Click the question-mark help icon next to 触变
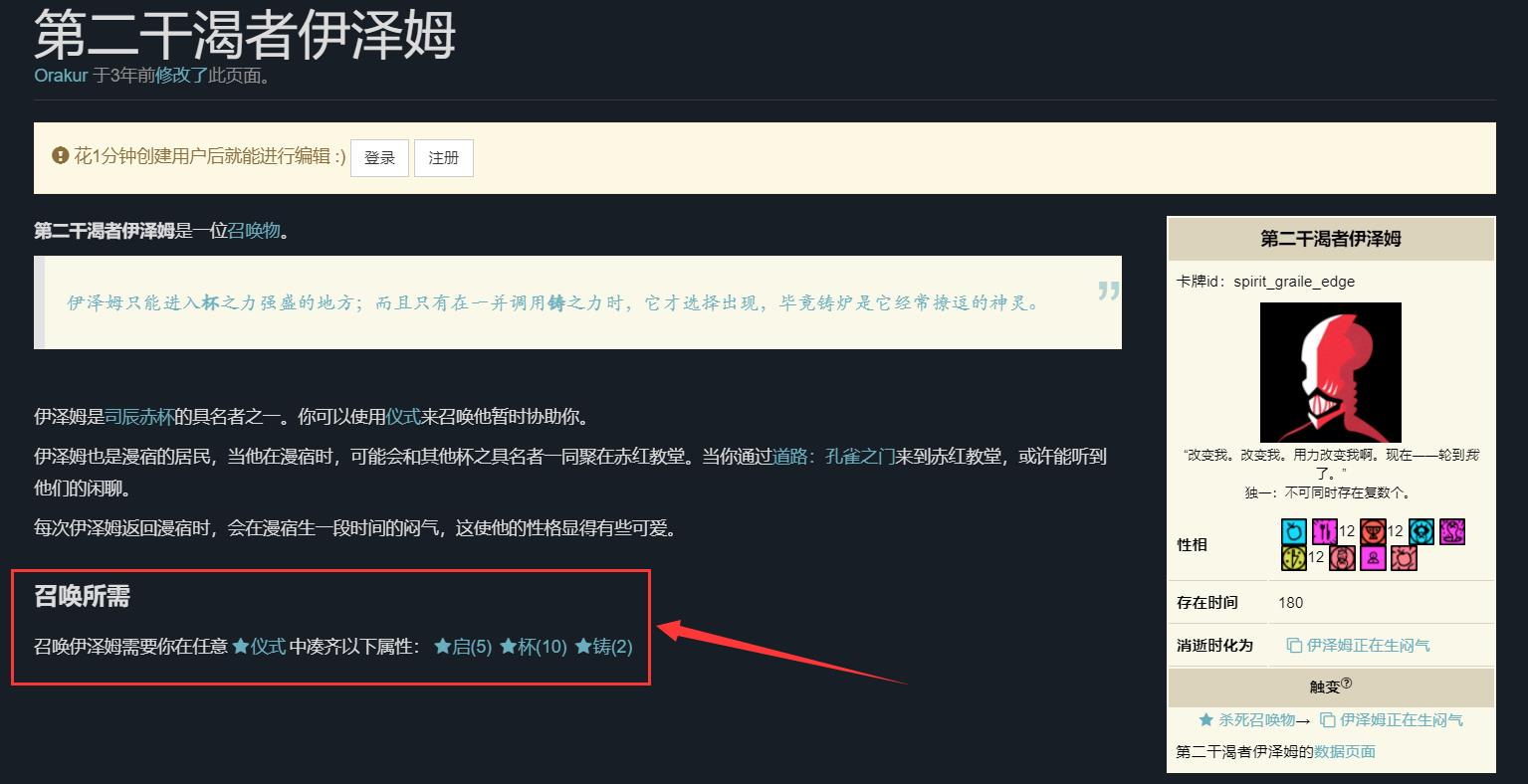The height and width of the screenshot is (784, 1528). pos(1347,682)
